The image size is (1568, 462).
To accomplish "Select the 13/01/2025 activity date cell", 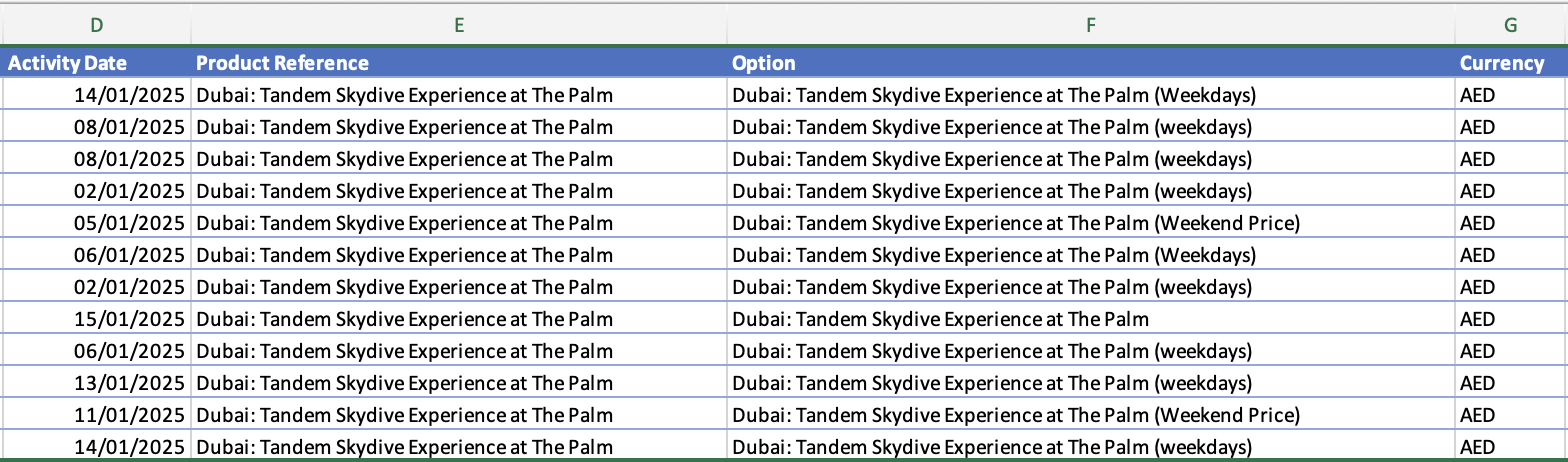I will (96, 383).
